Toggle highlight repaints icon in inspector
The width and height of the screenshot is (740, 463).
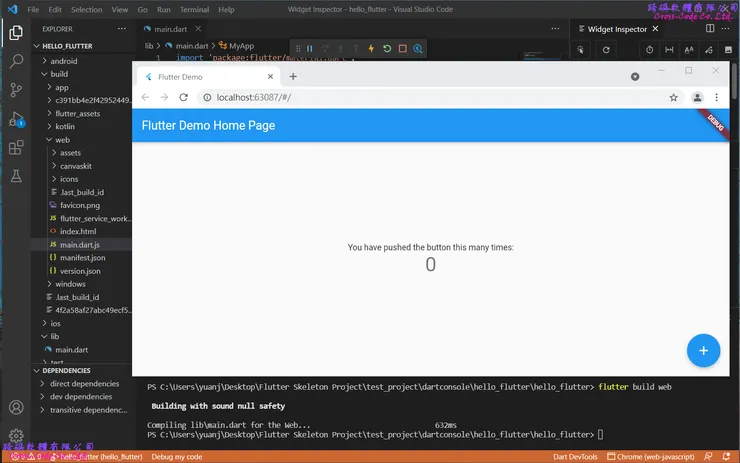coord(709,50)
